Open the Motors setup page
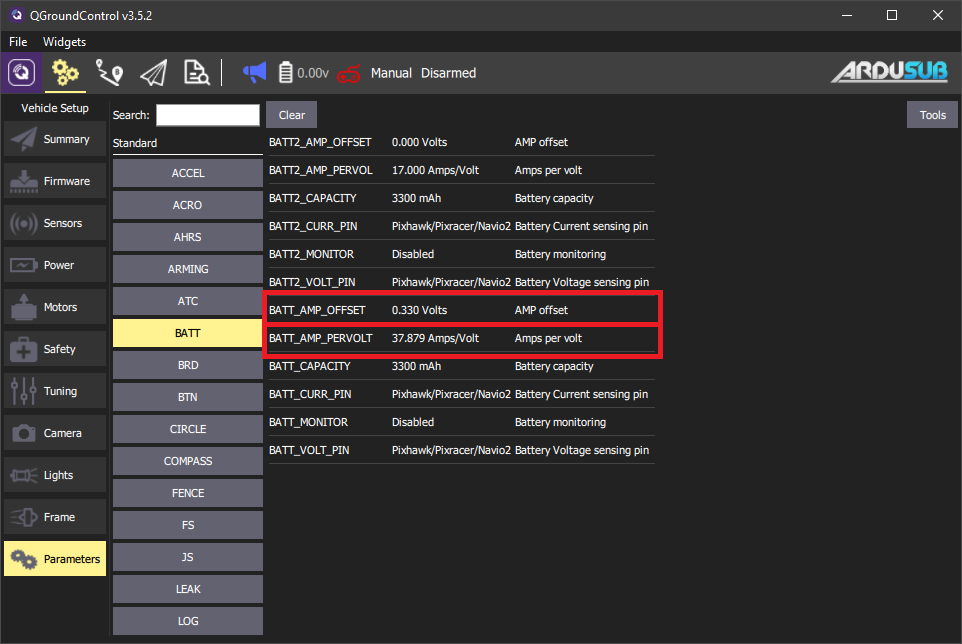This screenshot has height=644, width=962. pos(55,307)
